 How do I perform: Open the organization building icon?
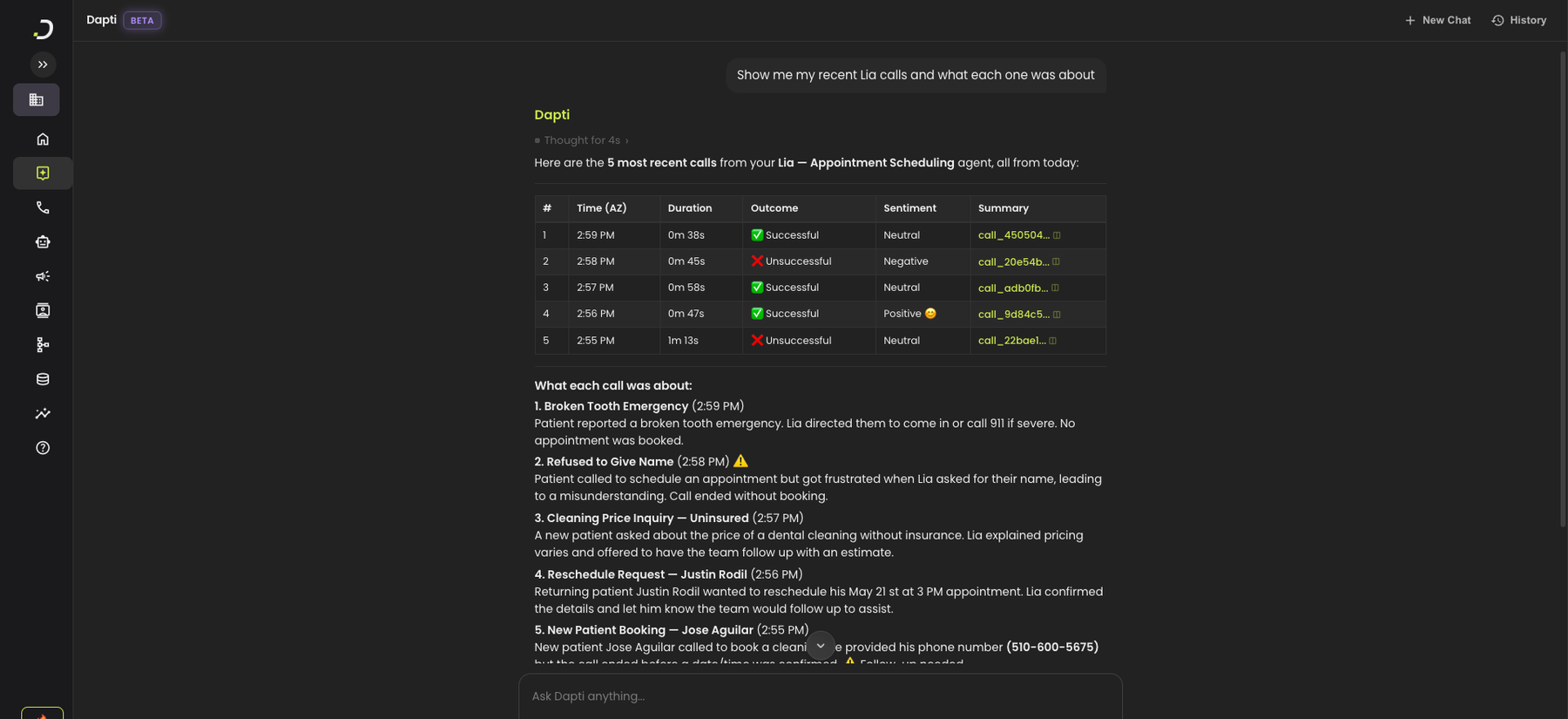click(37, 100)
